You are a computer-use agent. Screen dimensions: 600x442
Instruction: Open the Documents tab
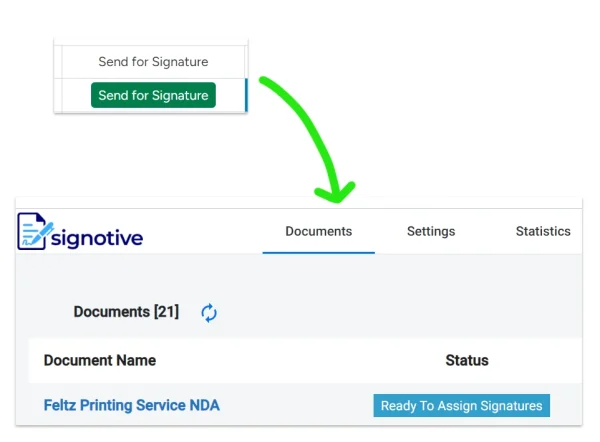[x=318, y=231]
